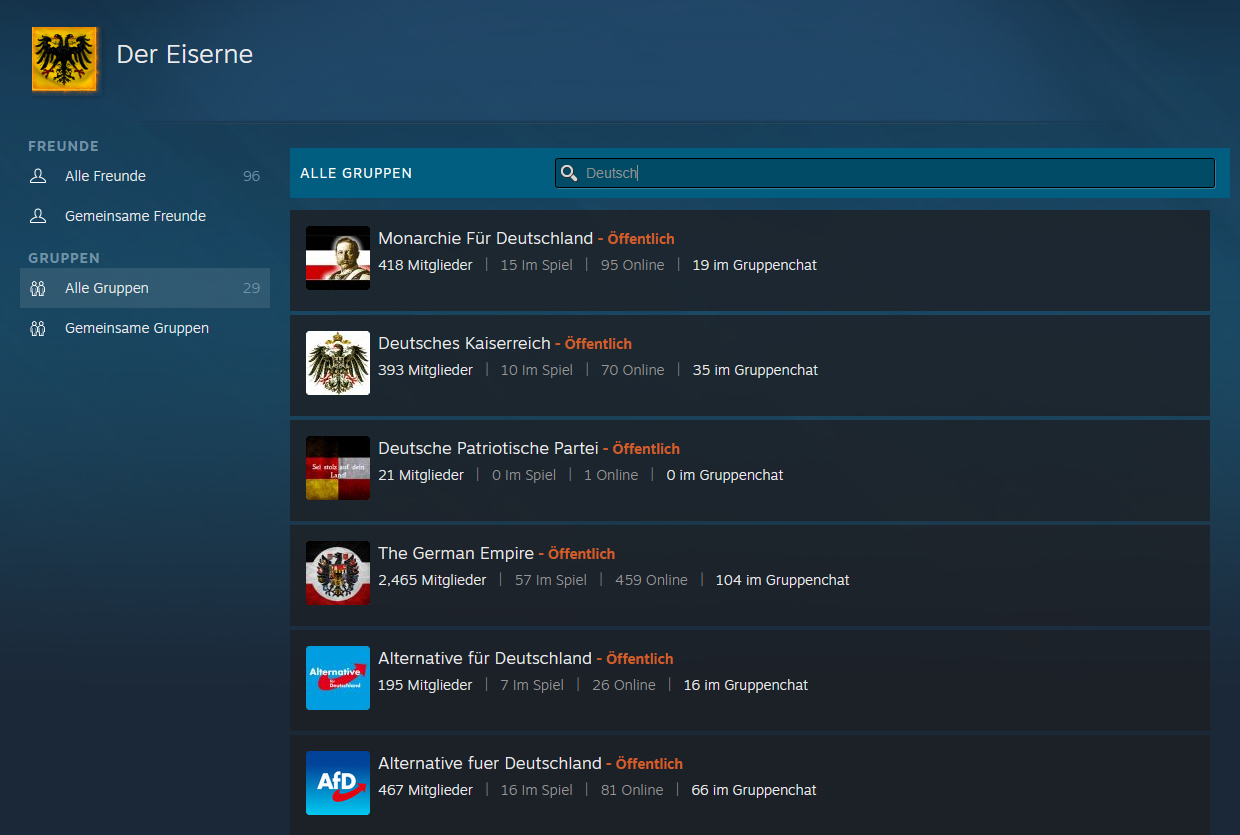Click the Alle Gruppen people icon
This screenshot has height=835, width=1240.
pyautogui.click(x=38, y=288)
